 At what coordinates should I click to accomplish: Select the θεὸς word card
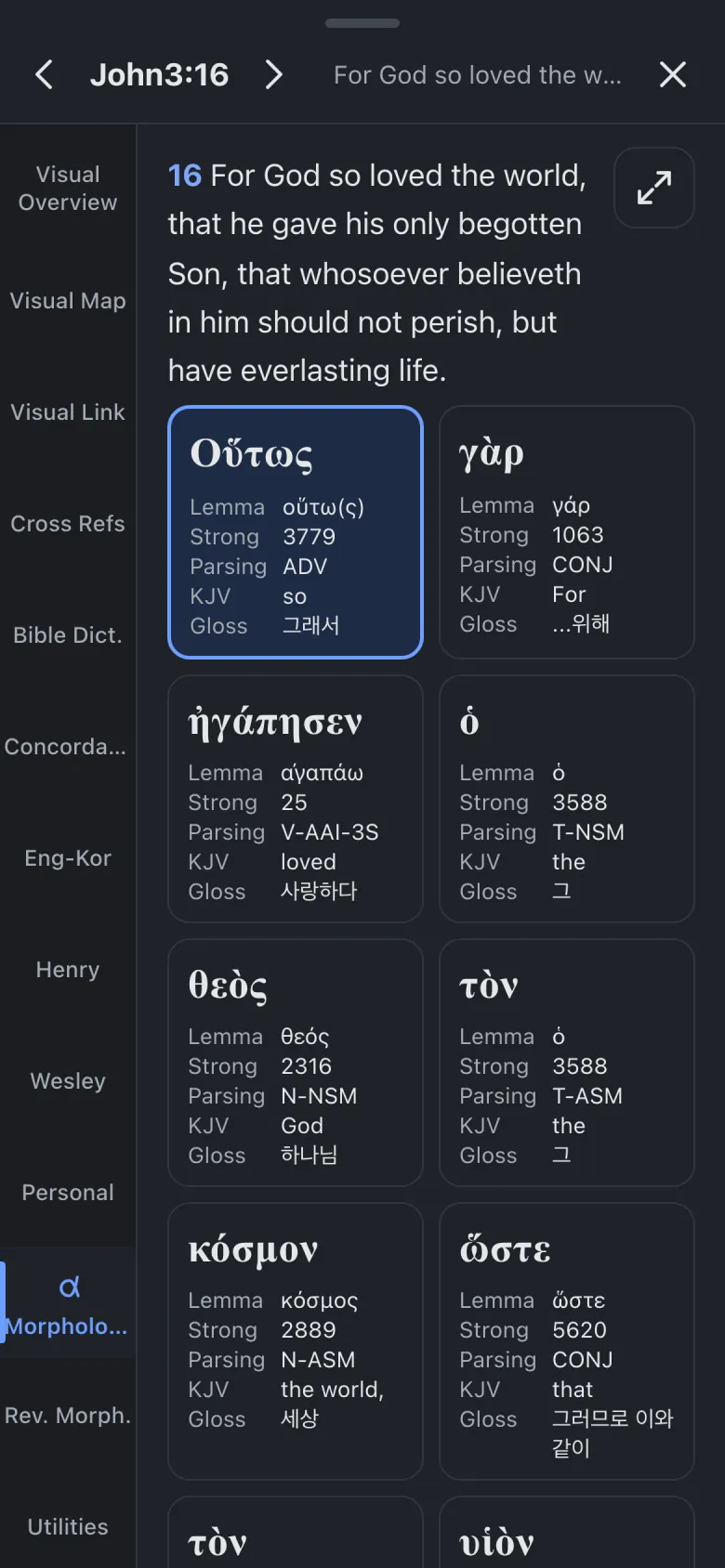click(x=296, y=1063)
